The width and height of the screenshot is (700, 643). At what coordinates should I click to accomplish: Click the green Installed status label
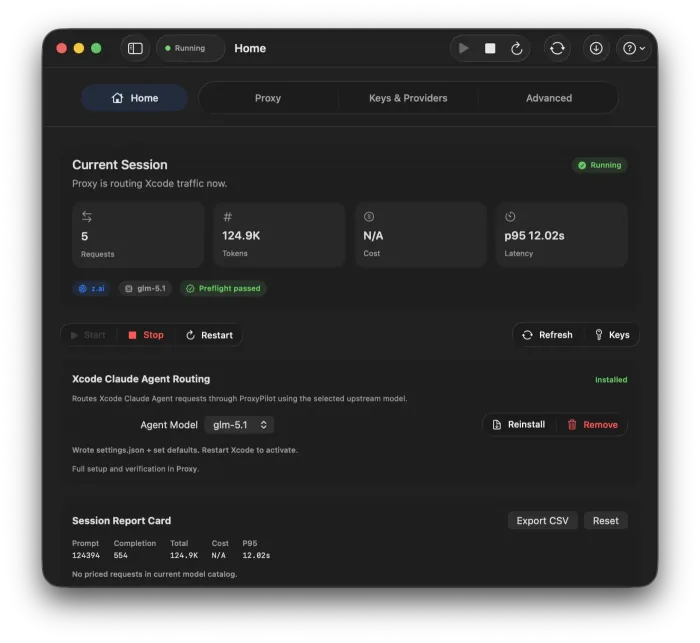[611, 380]
